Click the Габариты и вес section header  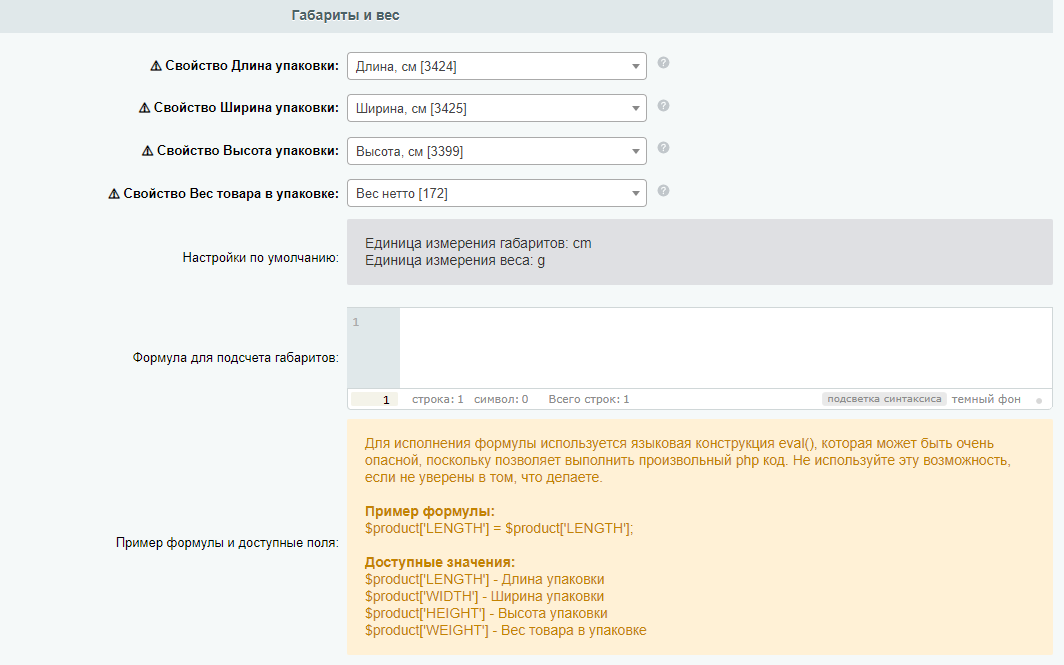click(x=345, y=15)
